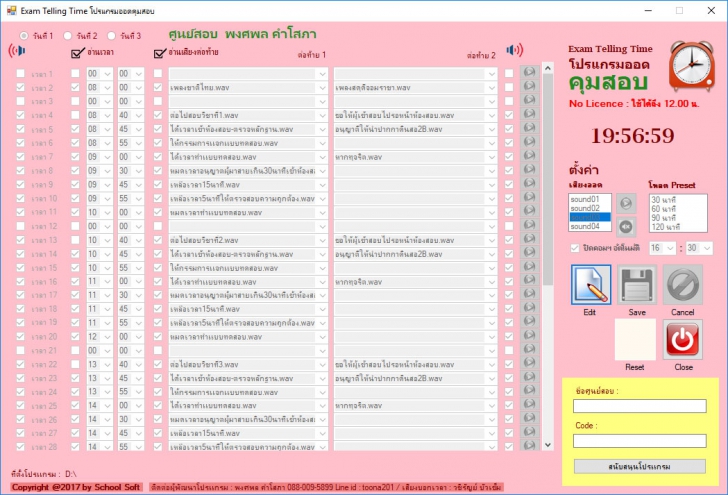The image size is (728, 495).
Task: Open ต่อท้าย 1 dropdown with ต่อไปสอบวิชาที่1.wav
Action: coord(323,115)
